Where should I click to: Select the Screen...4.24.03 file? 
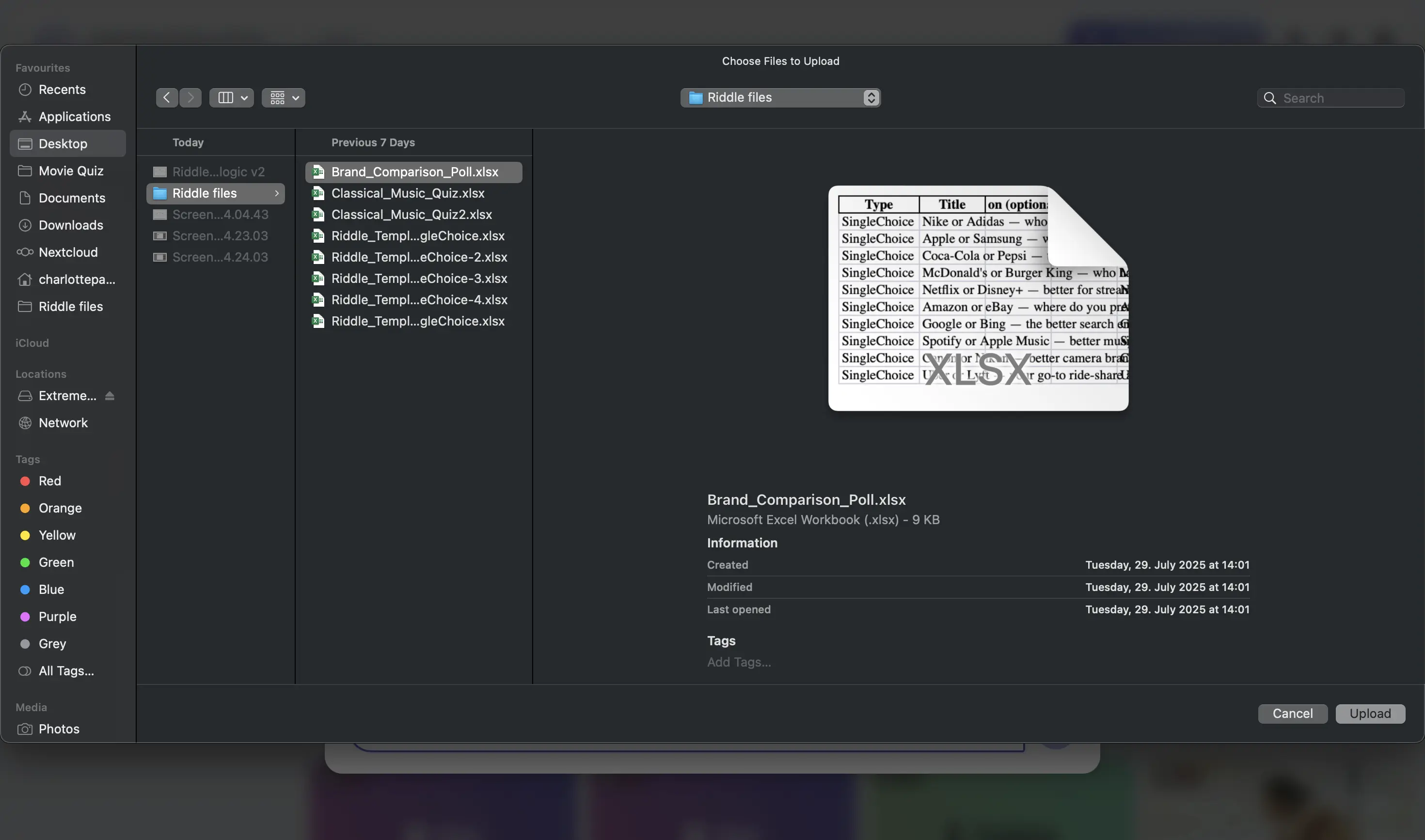click(215, 258)
